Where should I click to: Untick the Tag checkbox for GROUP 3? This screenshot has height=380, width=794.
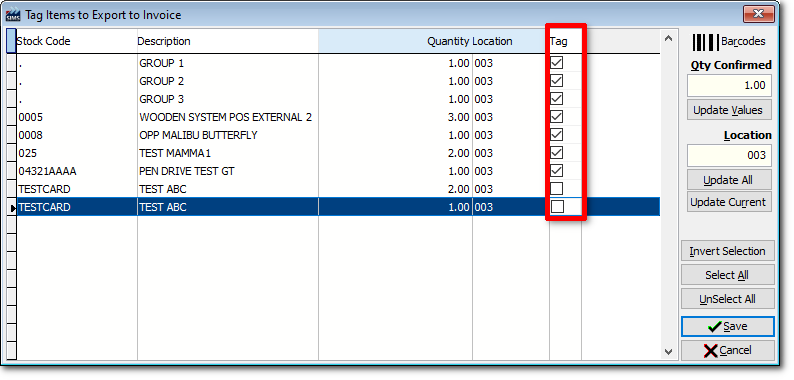pos(557,99)
